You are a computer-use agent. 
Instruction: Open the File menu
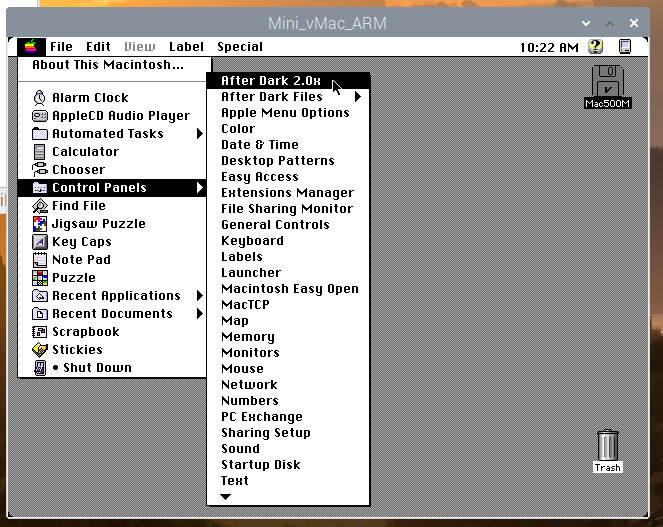[x=61, y=47]
